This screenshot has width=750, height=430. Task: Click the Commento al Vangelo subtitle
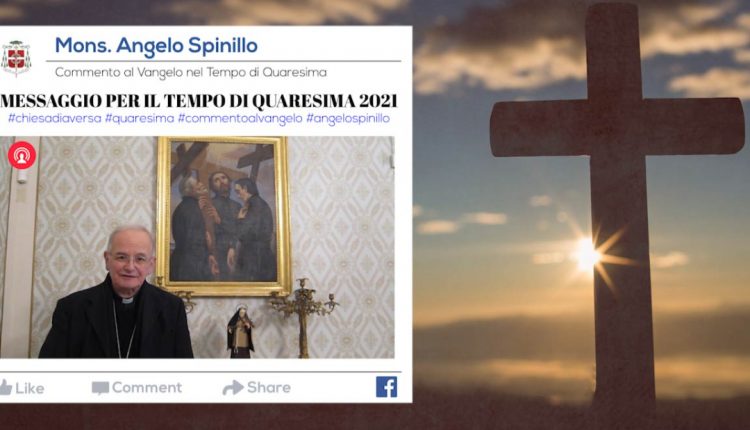pos(191,72)
